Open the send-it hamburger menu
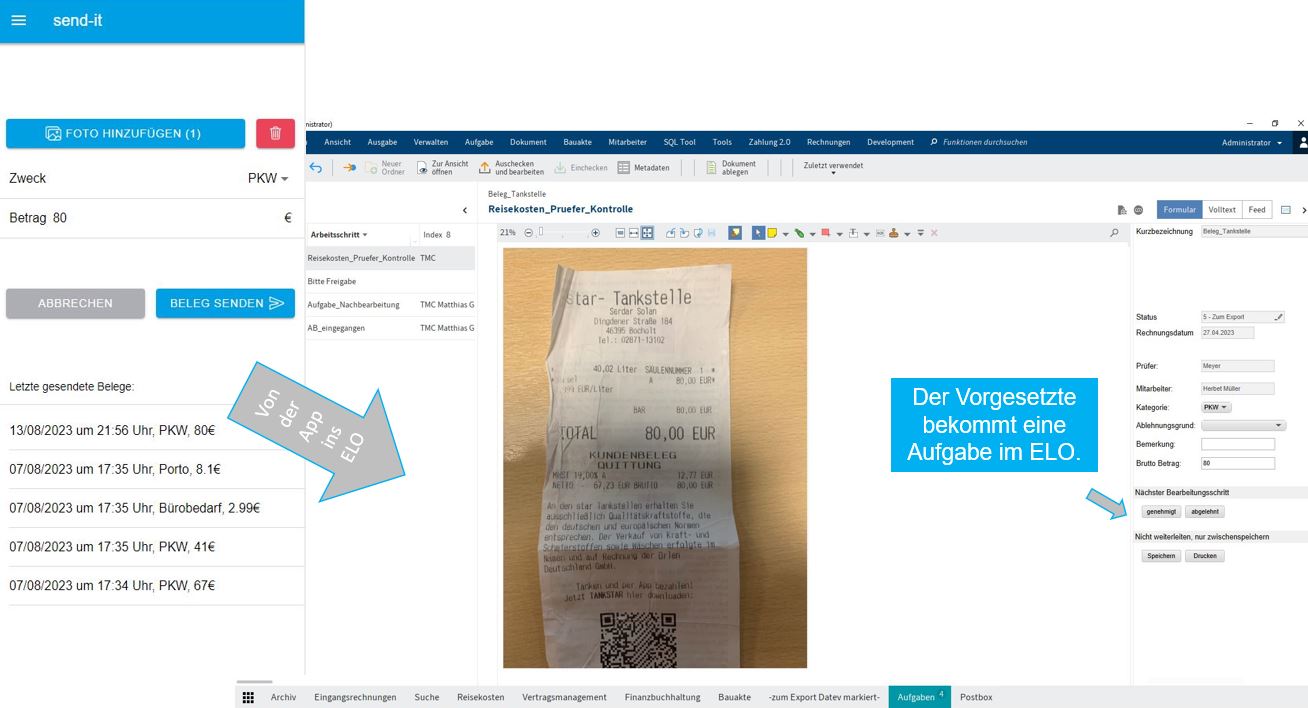This screenshot has height=708, width=1308. pyautogui.click(x=18, y=21)
